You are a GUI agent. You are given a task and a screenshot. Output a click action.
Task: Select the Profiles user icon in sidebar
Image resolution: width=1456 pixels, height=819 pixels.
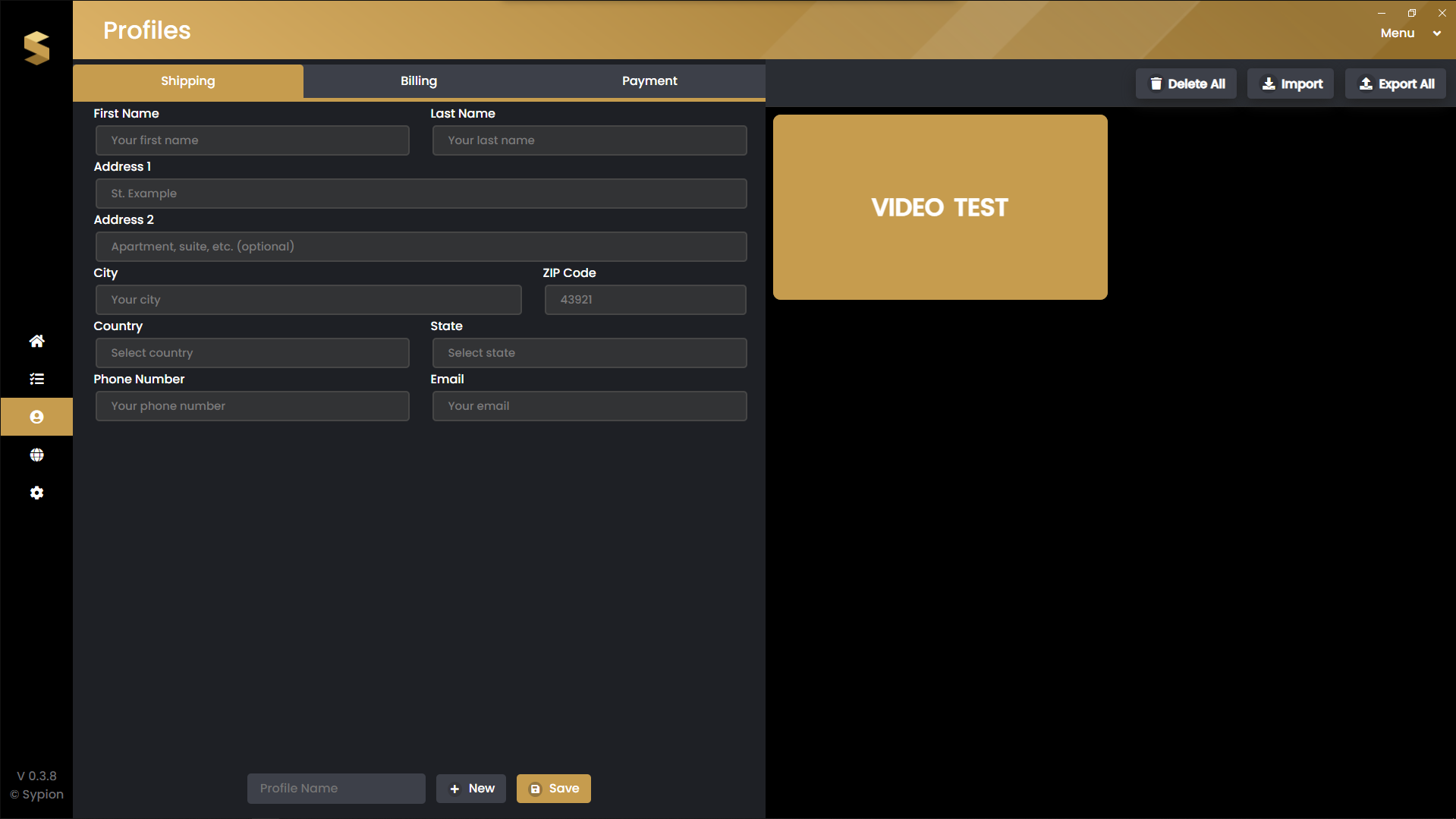36,417
